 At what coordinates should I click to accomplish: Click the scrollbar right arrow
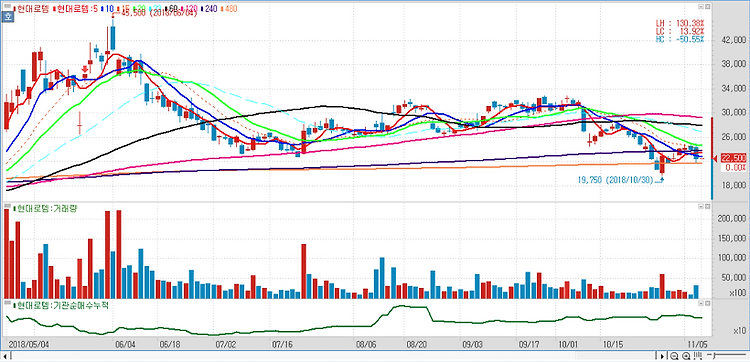point(662,356)
